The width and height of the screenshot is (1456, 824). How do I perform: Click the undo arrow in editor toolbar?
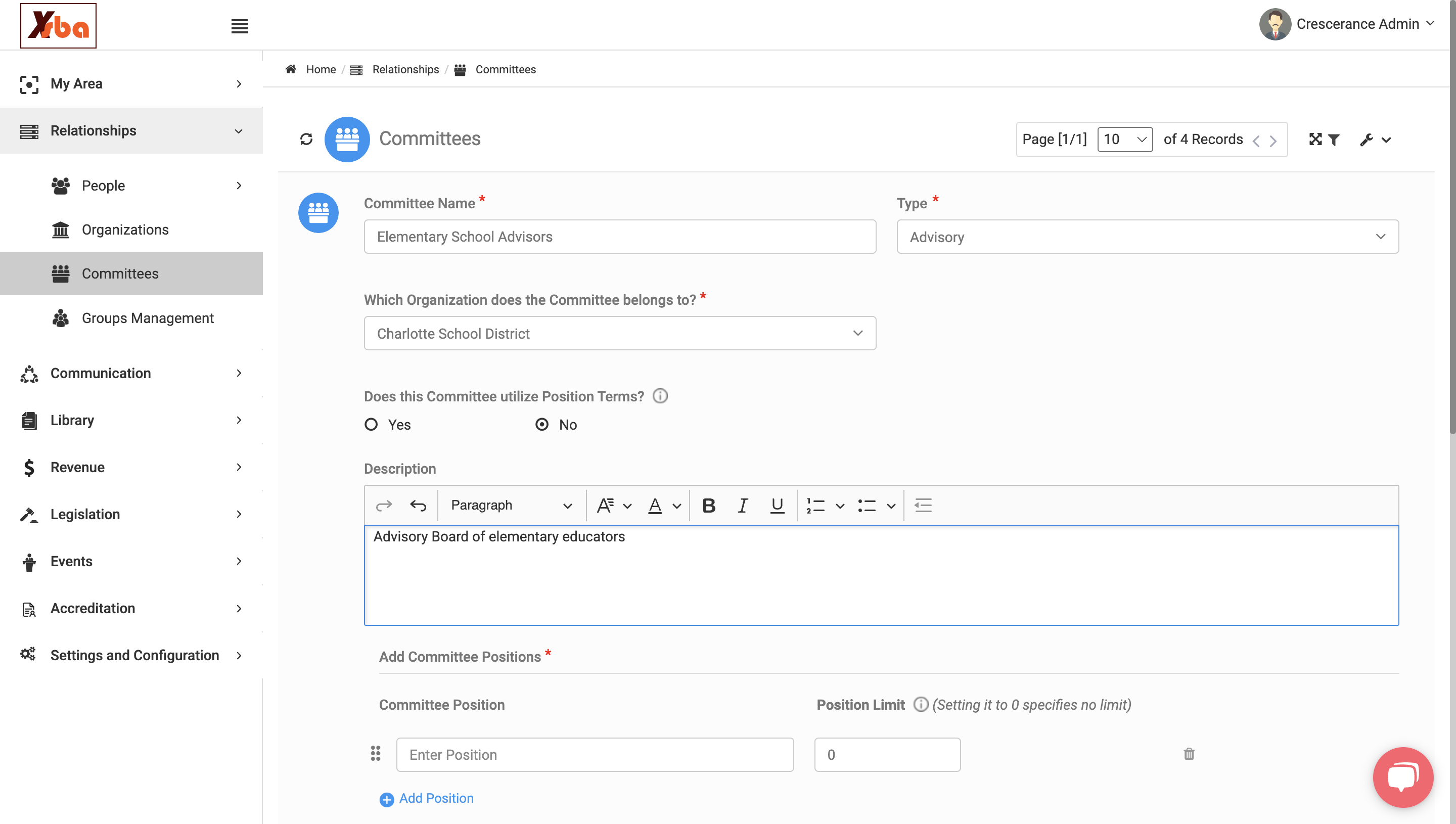pyautogui.click(x=418, y=505)
